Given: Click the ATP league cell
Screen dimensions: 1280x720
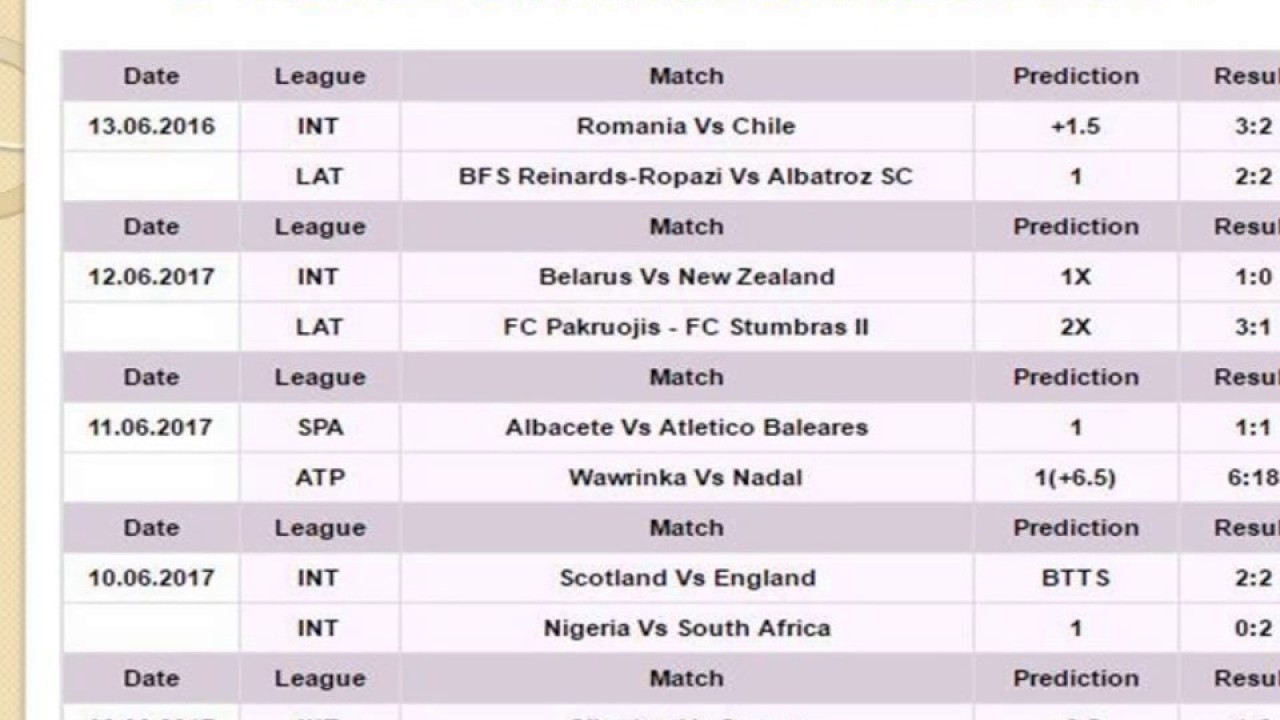Looking at the screenshot, I should click(320, 478).
